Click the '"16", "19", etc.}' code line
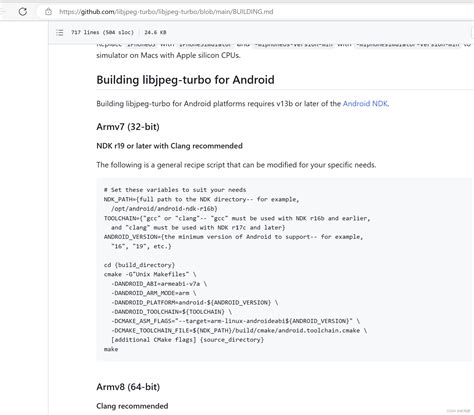 point(141,246)
